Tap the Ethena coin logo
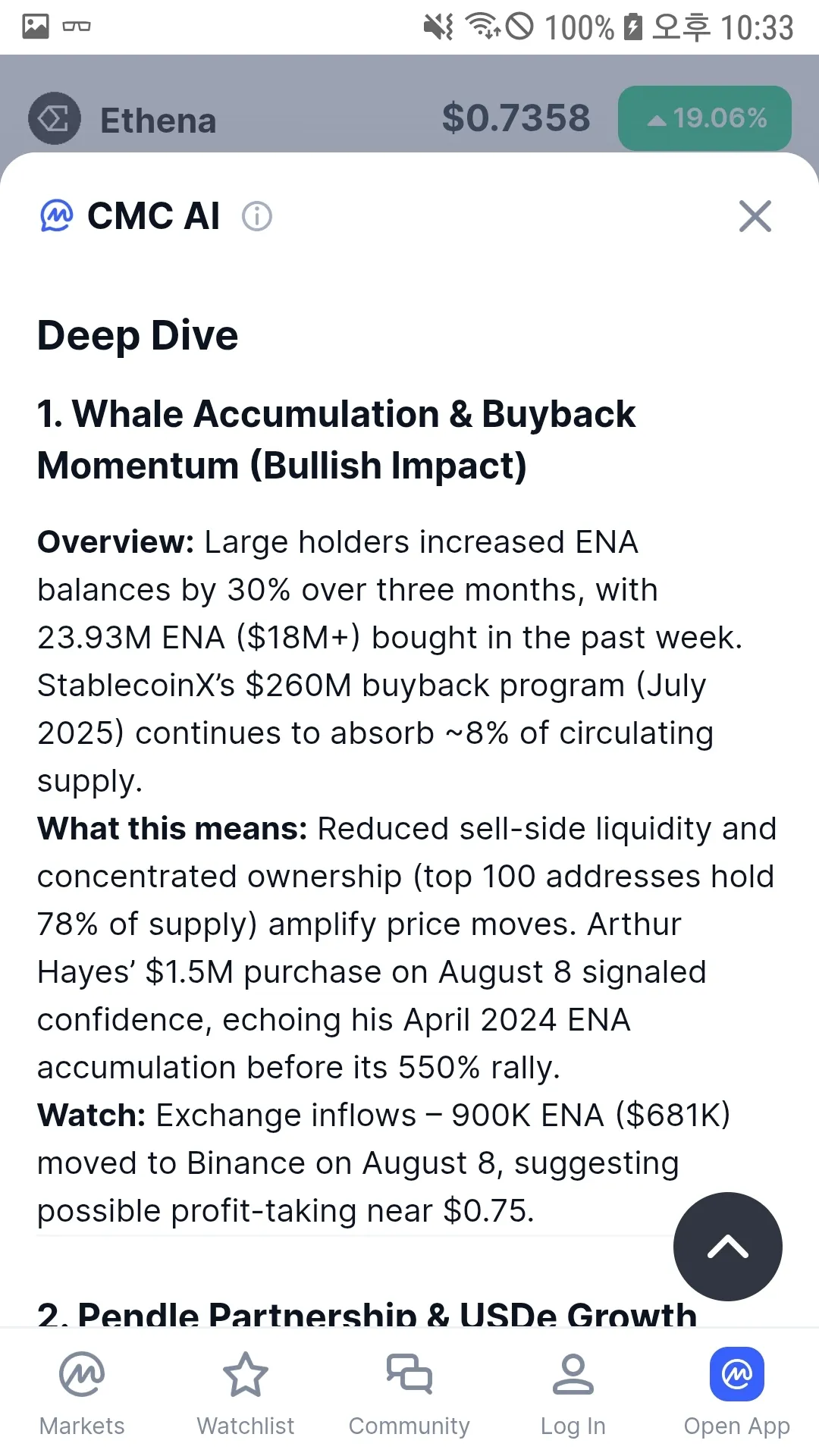 click(x=55, y=119)
